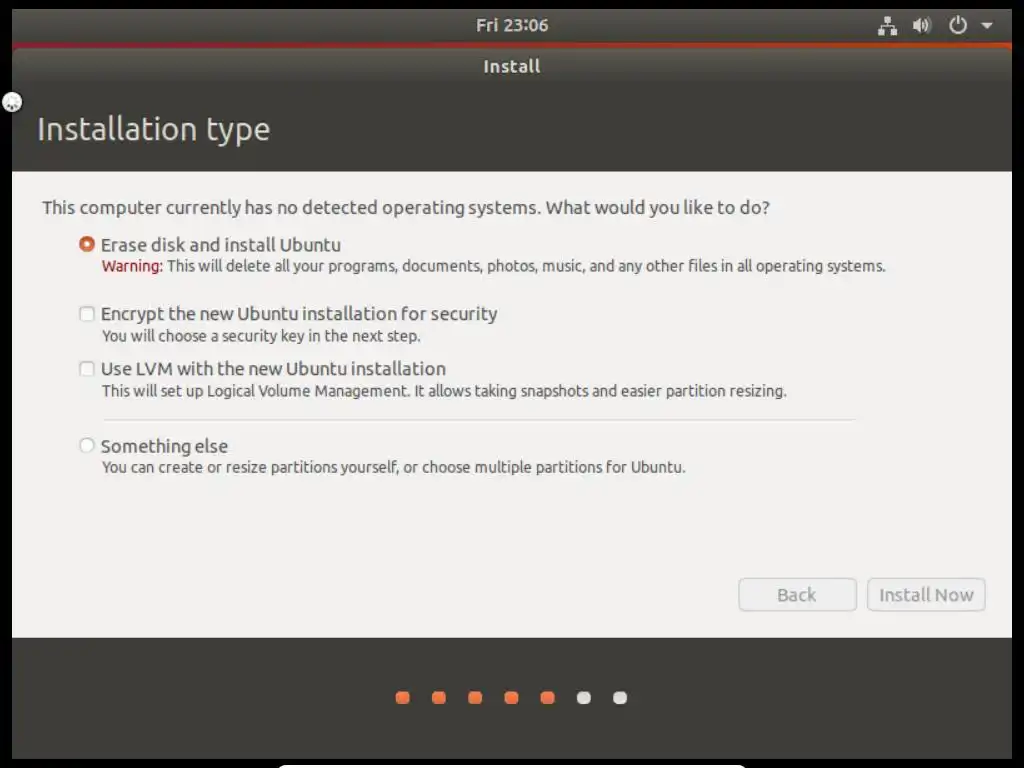Open the network status icon in top bar
The width and height of the screenshot is (1024, 768).
pos(887,25)
